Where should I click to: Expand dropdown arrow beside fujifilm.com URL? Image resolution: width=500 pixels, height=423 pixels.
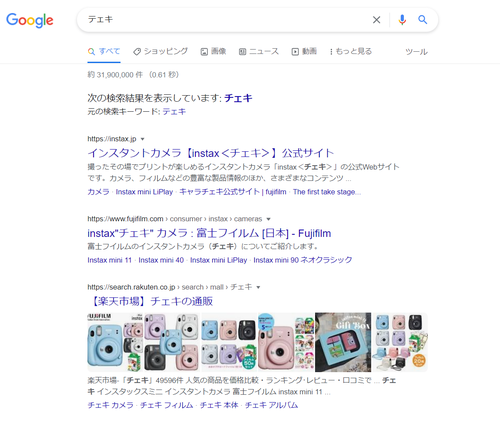tap(268, 219)
